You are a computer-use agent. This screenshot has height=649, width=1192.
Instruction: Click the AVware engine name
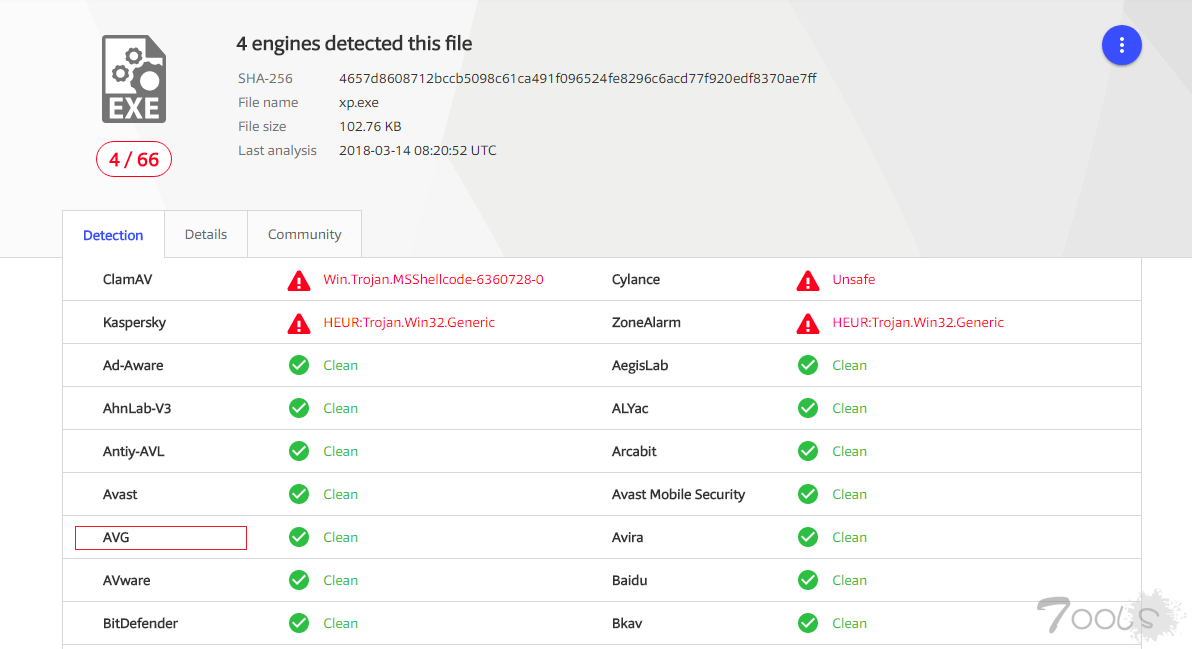(x=127, y=580)
